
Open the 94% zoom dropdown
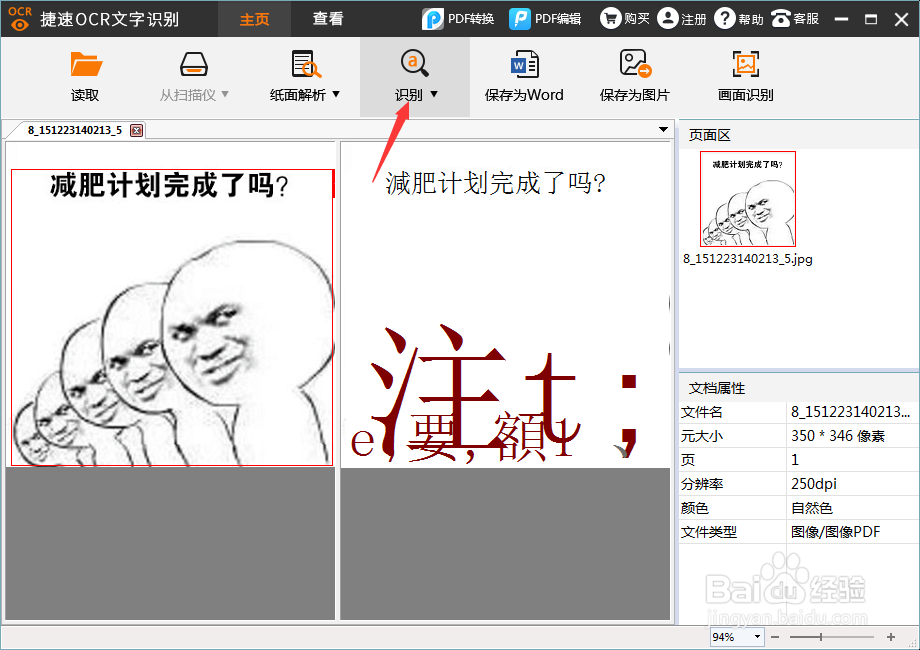(757, 637)
